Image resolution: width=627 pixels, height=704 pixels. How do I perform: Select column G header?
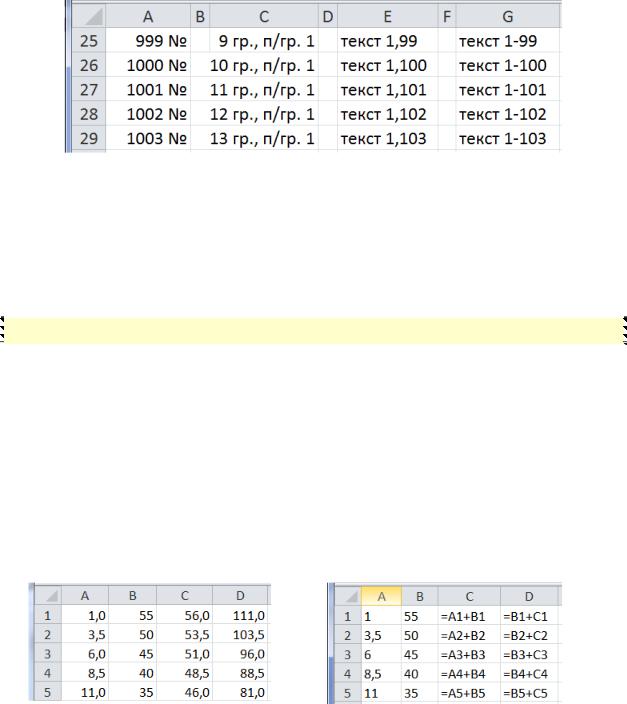point(508,17)
